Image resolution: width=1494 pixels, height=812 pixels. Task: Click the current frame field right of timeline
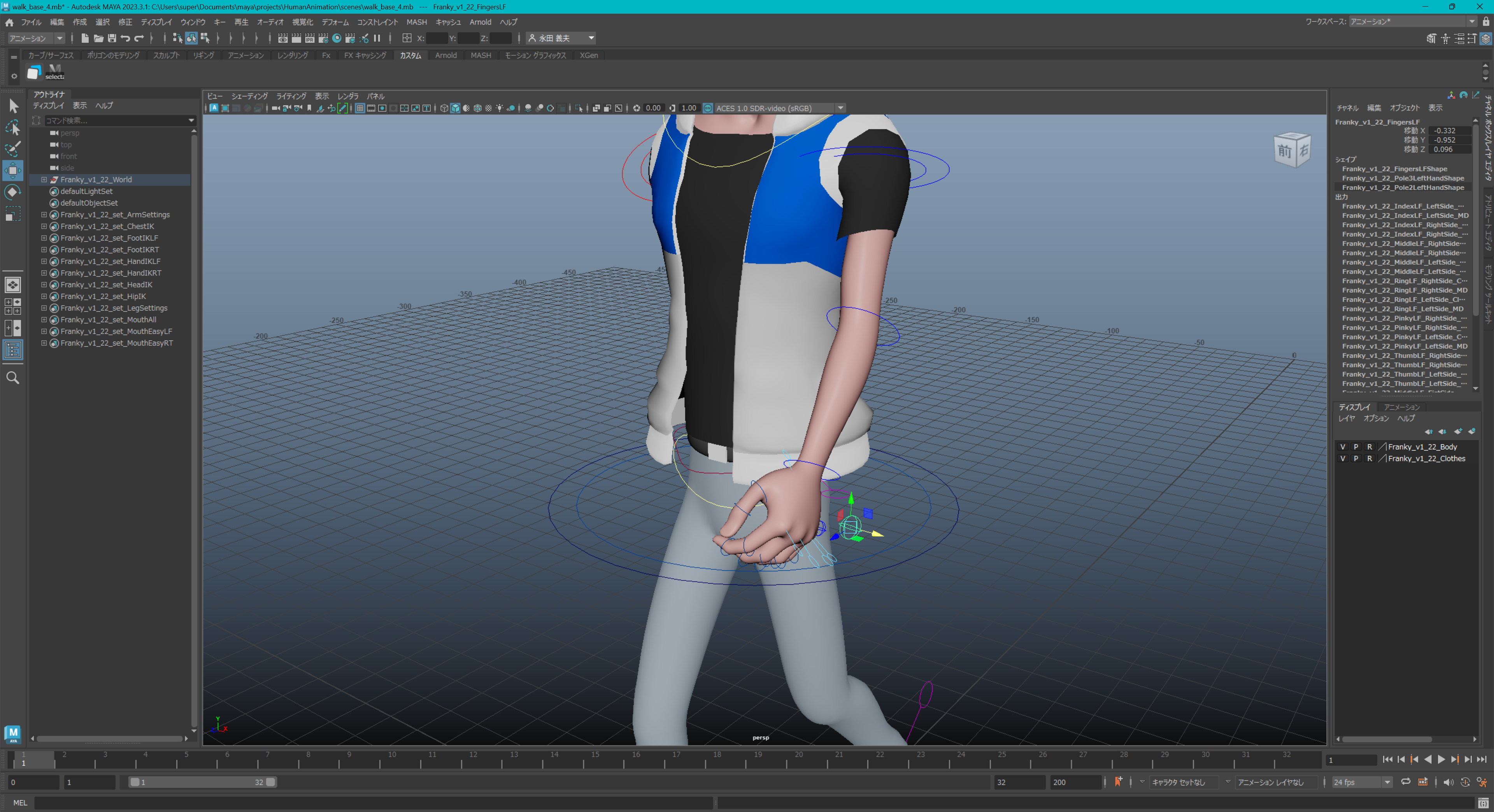tap(1351, 760)
